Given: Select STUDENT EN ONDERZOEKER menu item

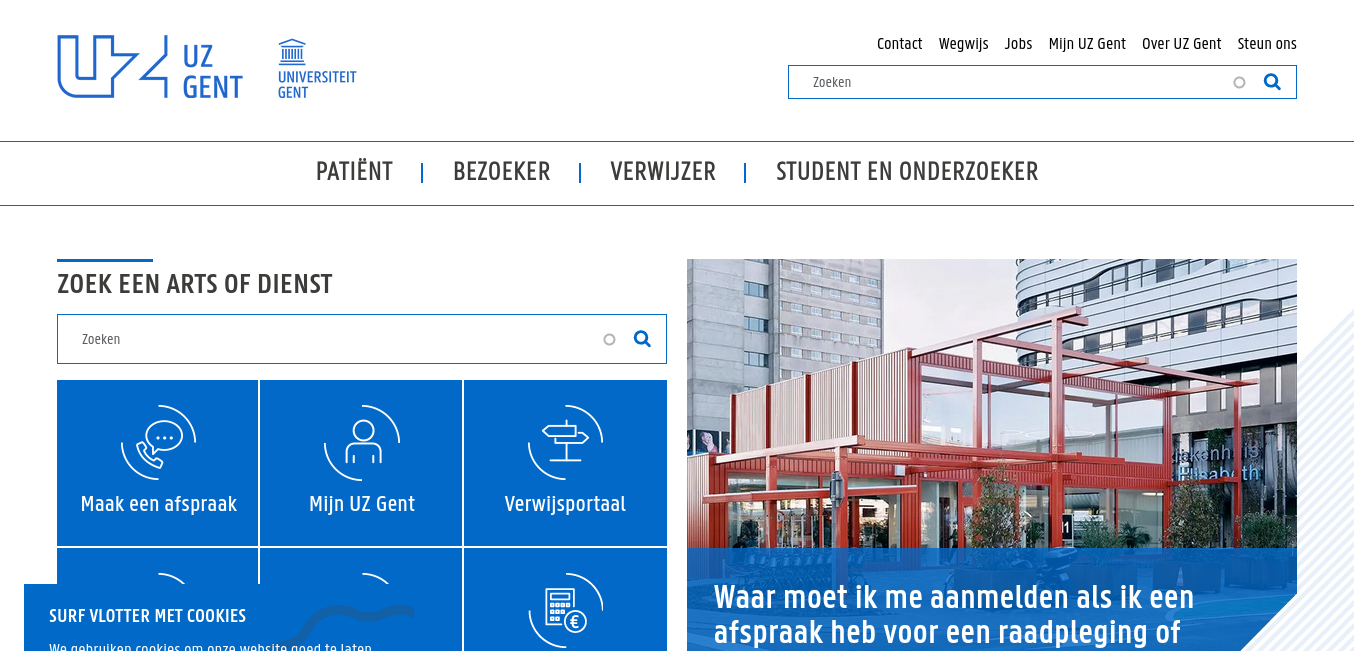Looking at the screenshot, I should click(907, 172).
